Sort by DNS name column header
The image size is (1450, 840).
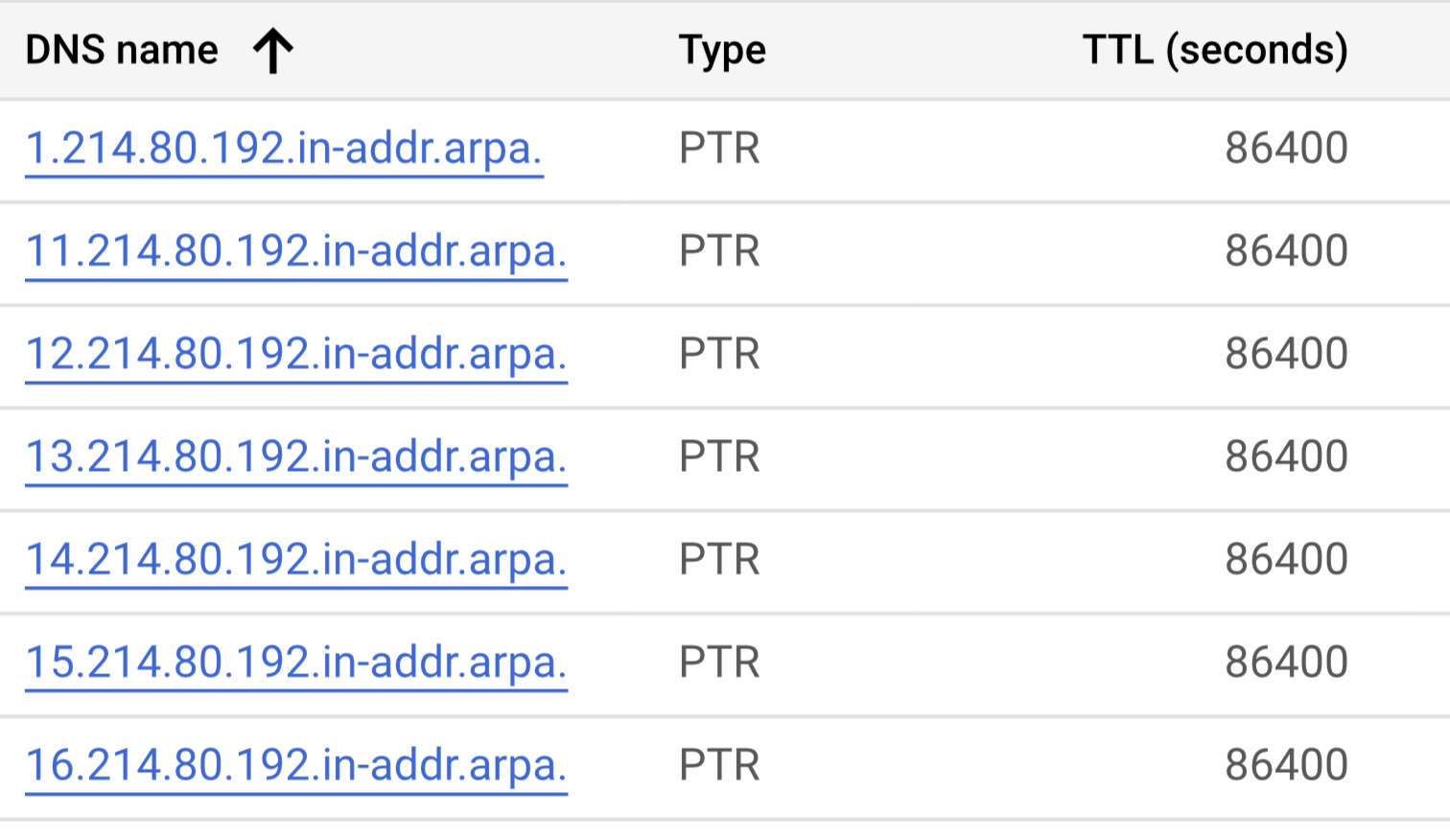tap(122, 50)
